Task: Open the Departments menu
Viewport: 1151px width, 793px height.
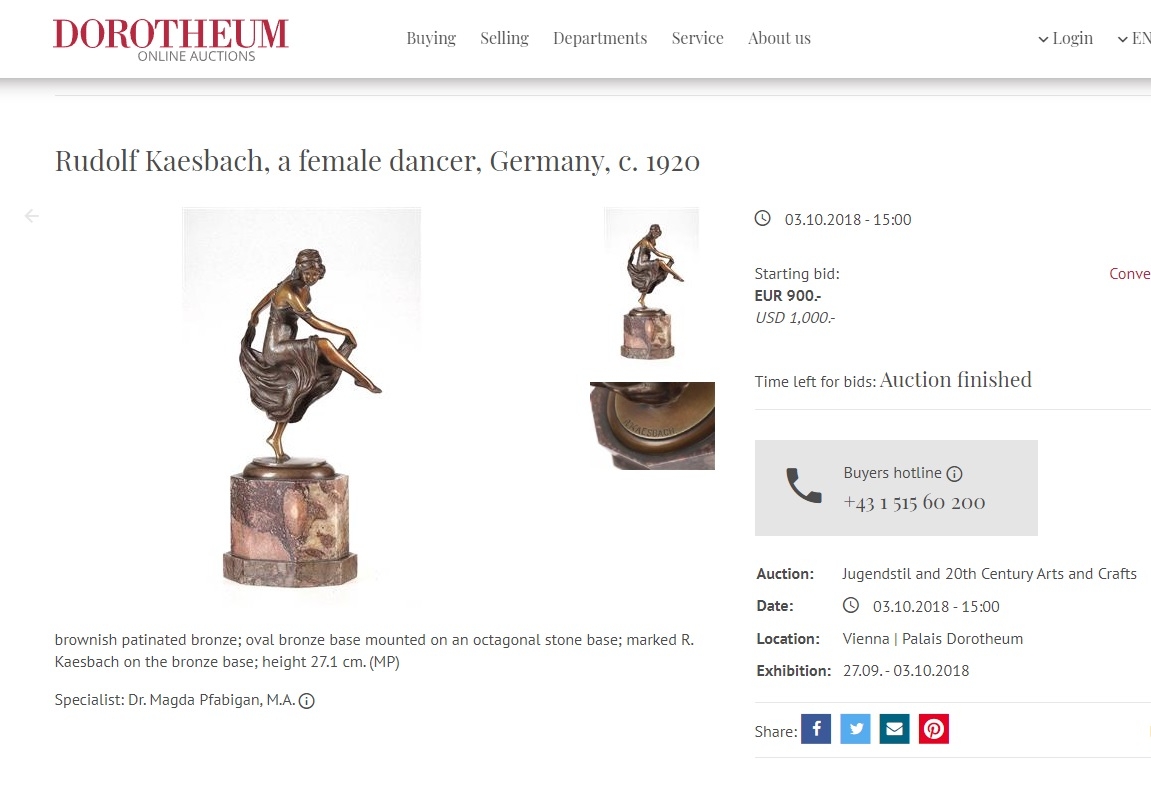Action: pyautogui.click(x=600, y=38)
